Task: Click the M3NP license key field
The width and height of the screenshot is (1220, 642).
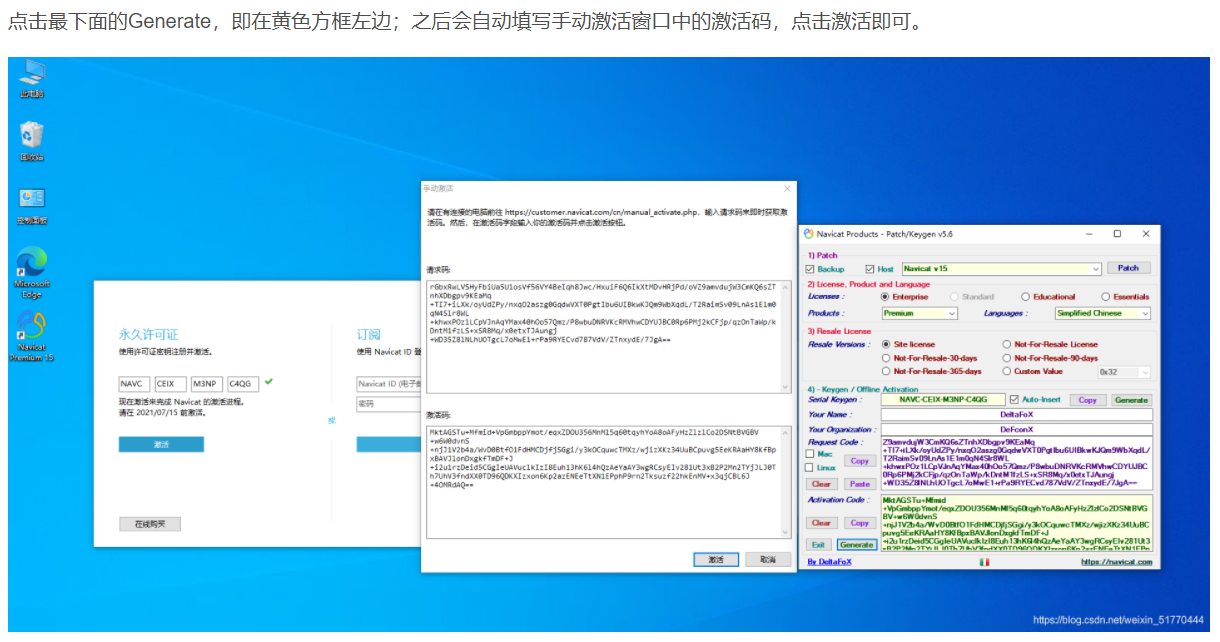Action: (x=206, y=384)
